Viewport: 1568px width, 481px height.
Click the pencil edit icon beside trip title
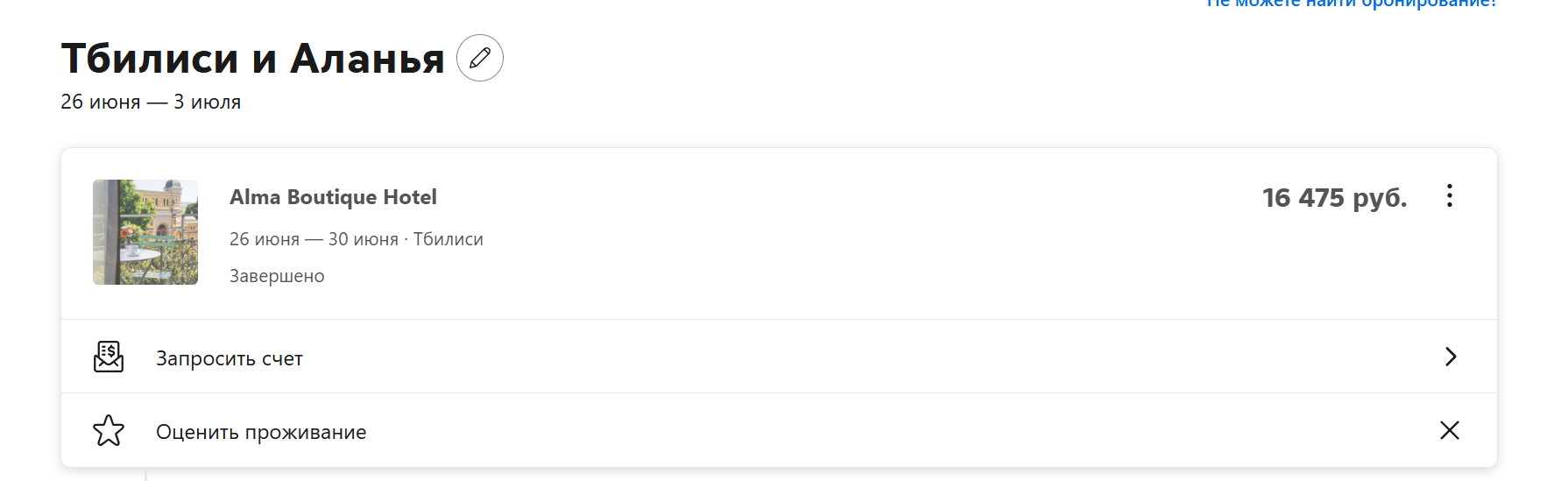click(480, 58)
